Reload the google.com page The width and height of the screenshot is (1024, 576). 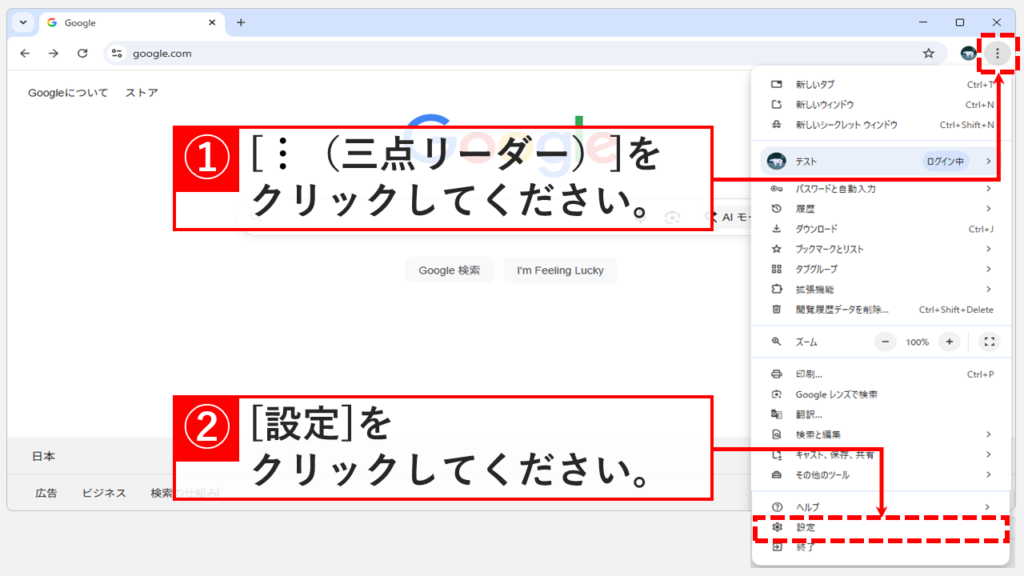(x=82, y=53)
